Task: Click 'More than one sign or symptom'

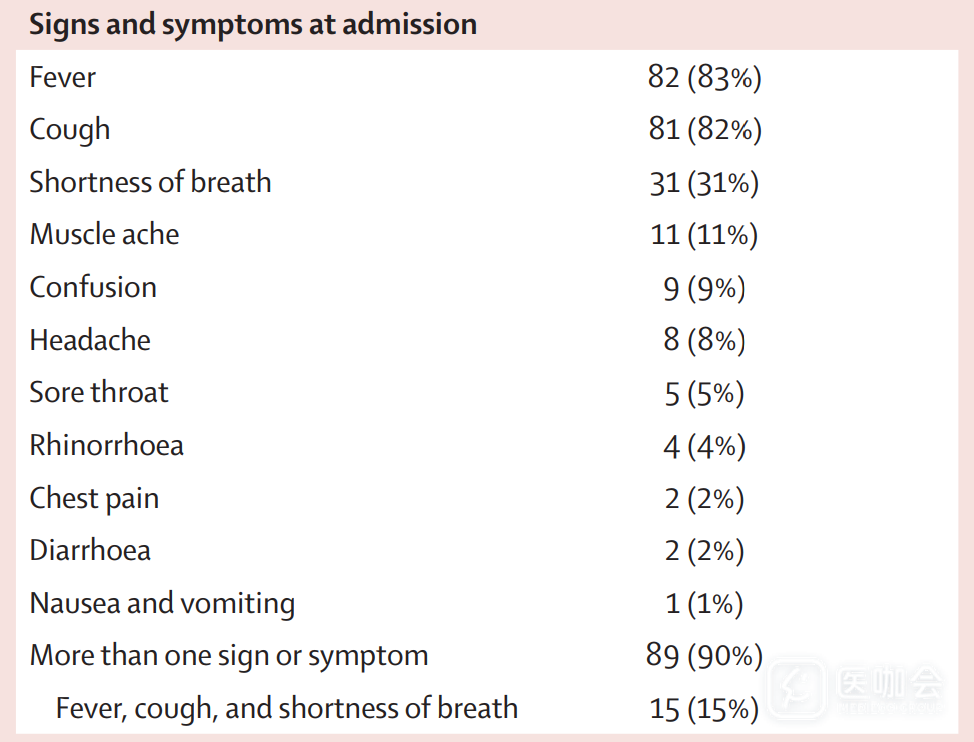Action: [229, 656]
